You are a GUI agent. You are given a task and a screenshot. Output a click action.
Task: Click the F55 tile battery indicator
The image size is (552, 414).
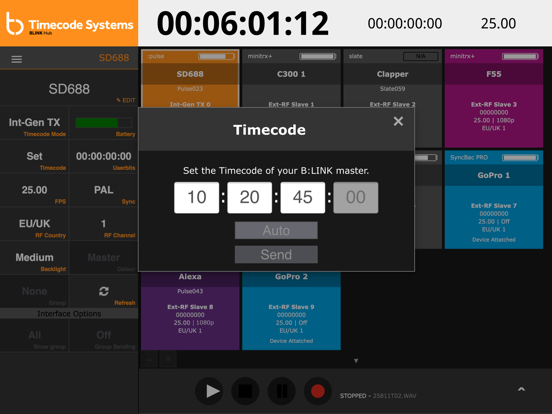tap(520, 56)
